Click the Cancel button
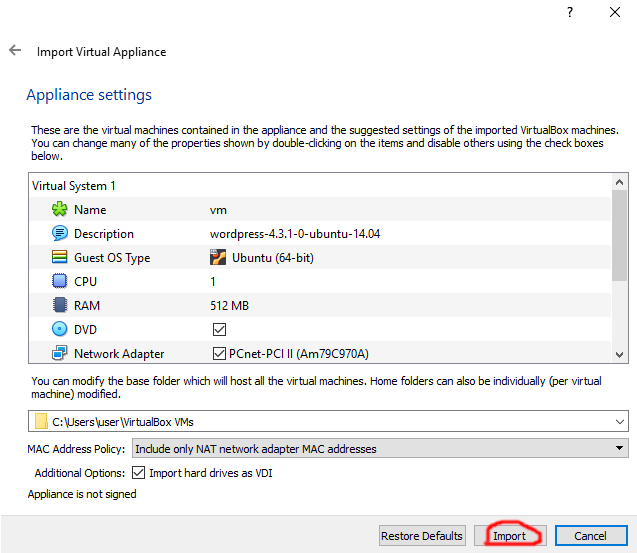This screenshot has width=637, height=553. point(591,536)
